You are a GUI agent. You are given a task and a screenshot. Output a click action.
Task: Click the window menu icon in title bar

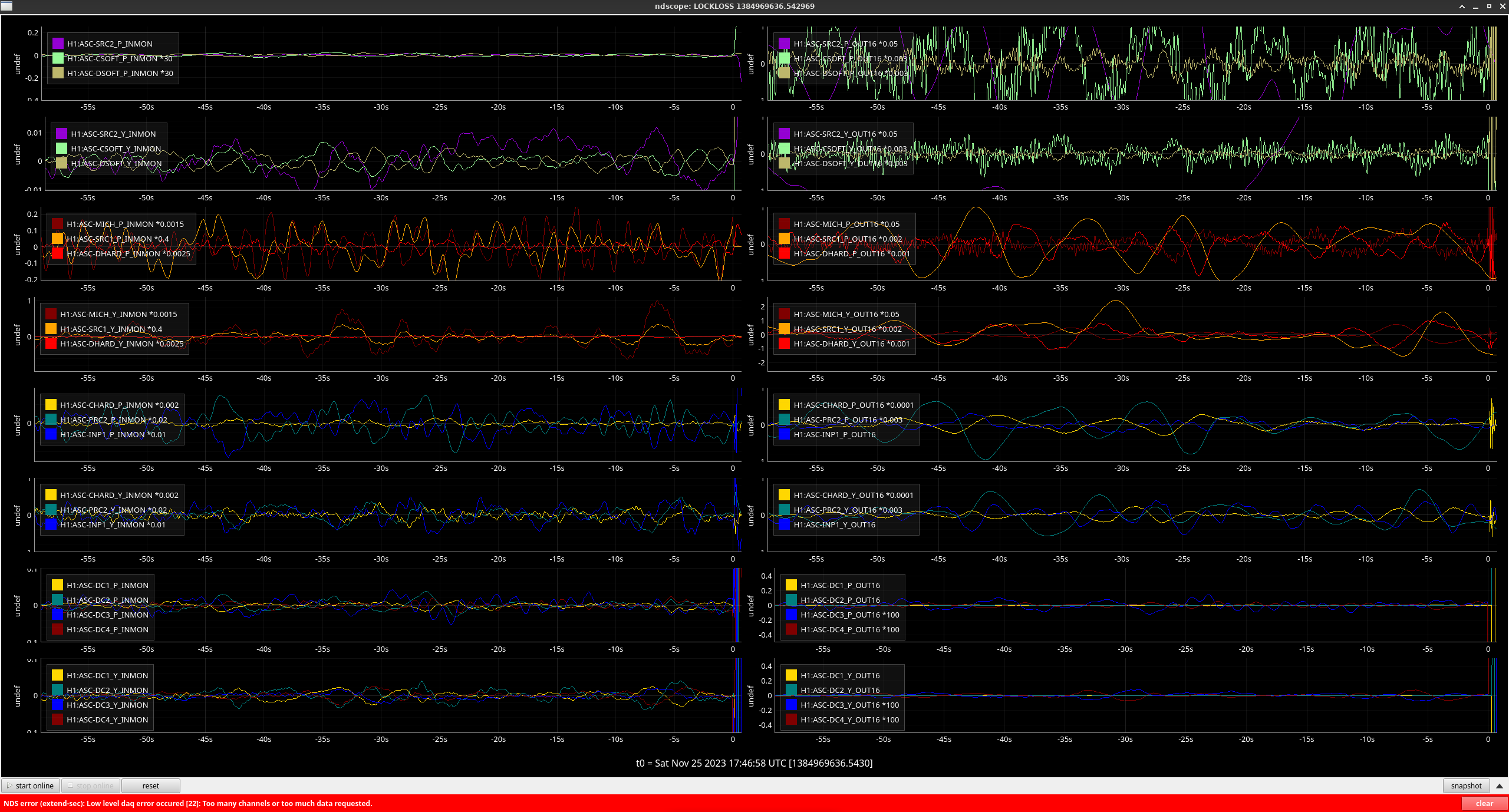6,6
